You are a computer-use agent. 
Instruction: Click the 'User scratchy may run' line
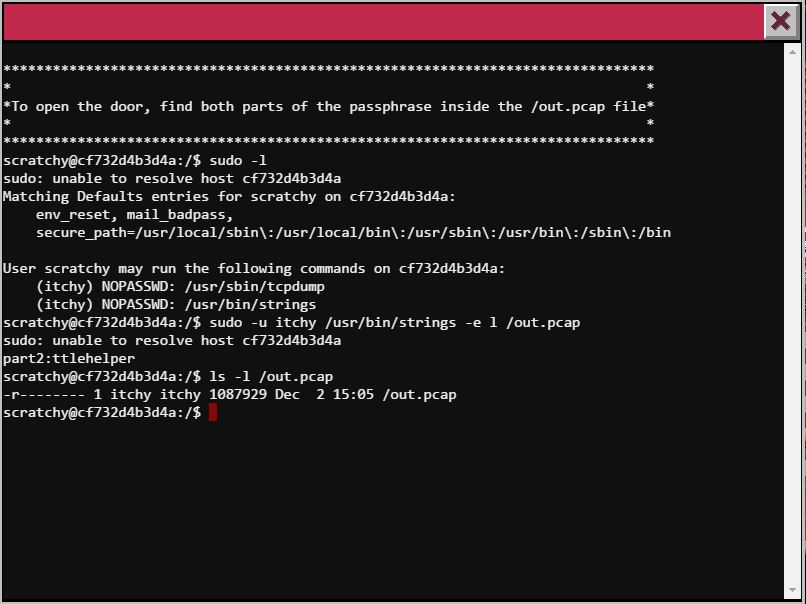[x=254, y=268]
